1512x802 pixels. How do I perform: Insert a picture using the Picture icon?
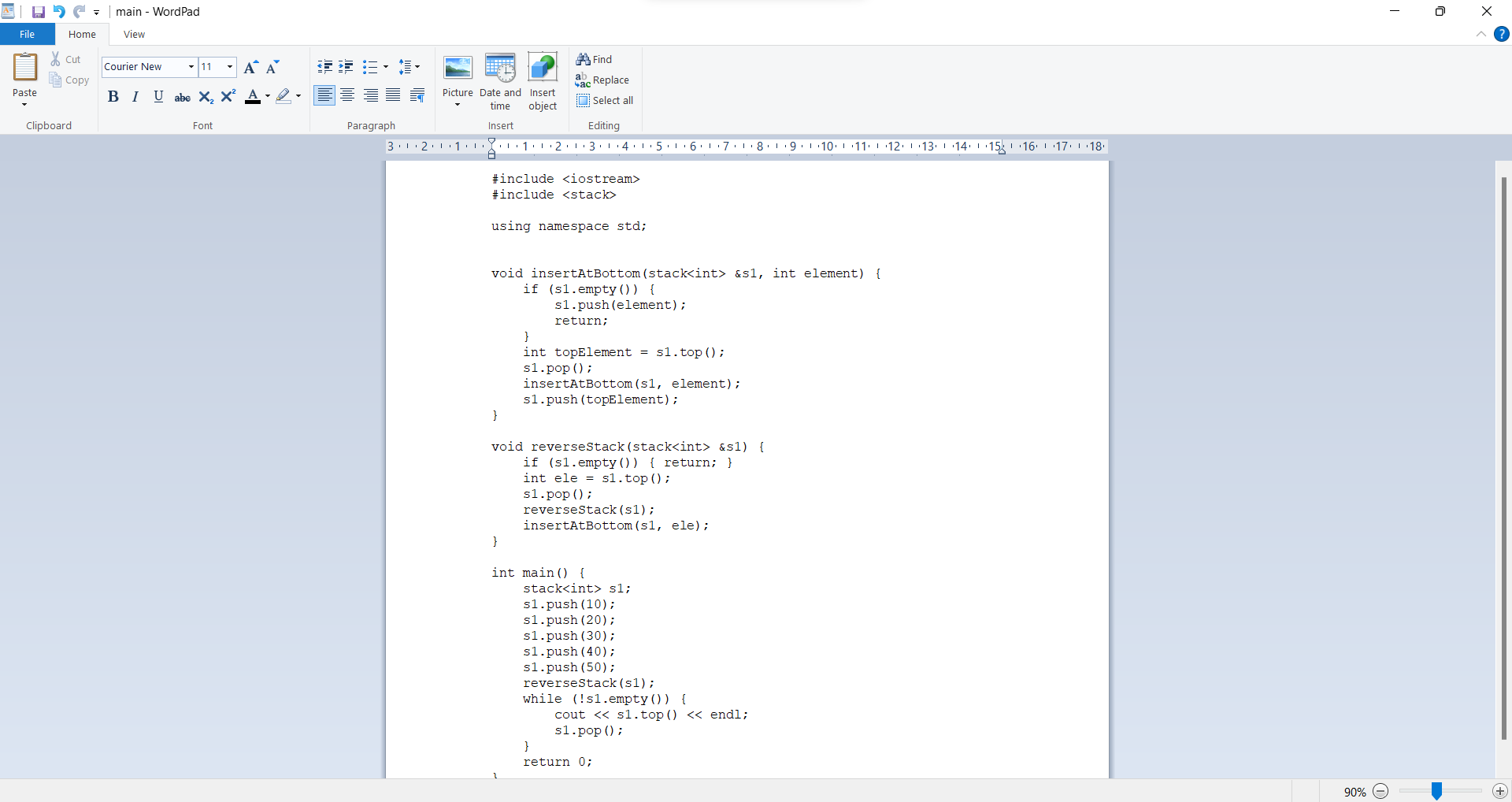[458, 69]
